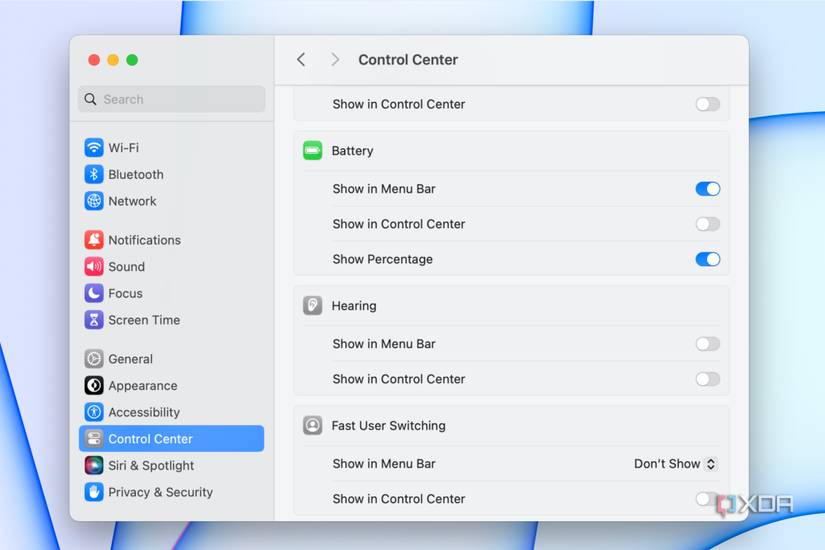Toggle the topmost Show in Control Center switch
Image resolution: width=825 pixels, height=550 pixels.
(x=708, y=104)
